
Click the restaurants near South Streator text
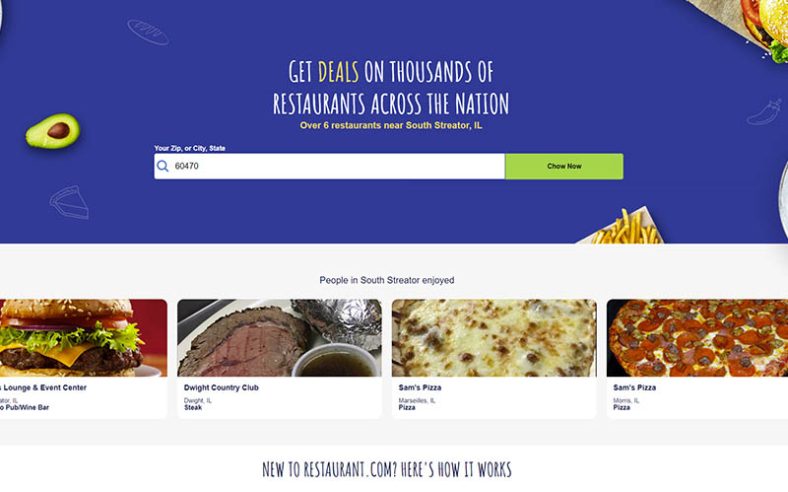(x=390, y=125)
